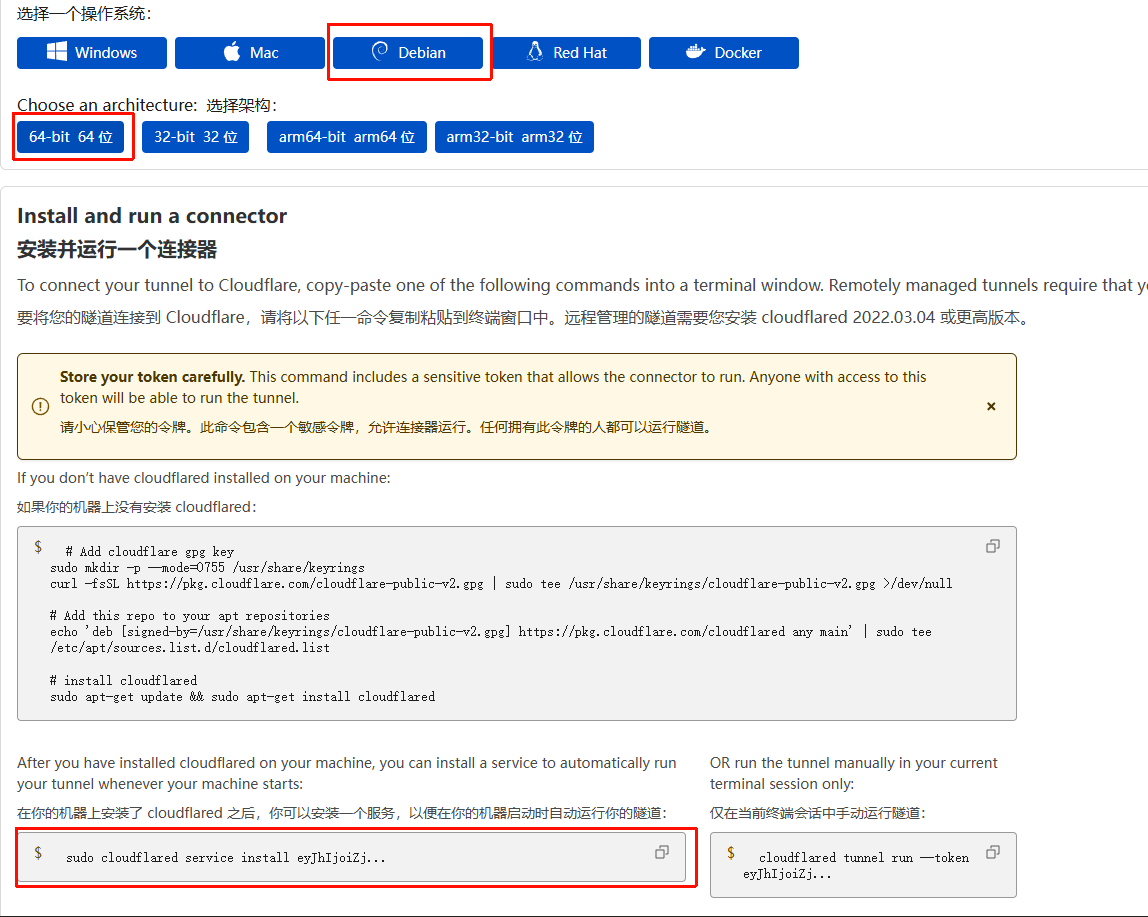Click the /etc/apt/sources.list.d/cloudflared.list line
The image size is (1148, 917).
tap(190, 648)
